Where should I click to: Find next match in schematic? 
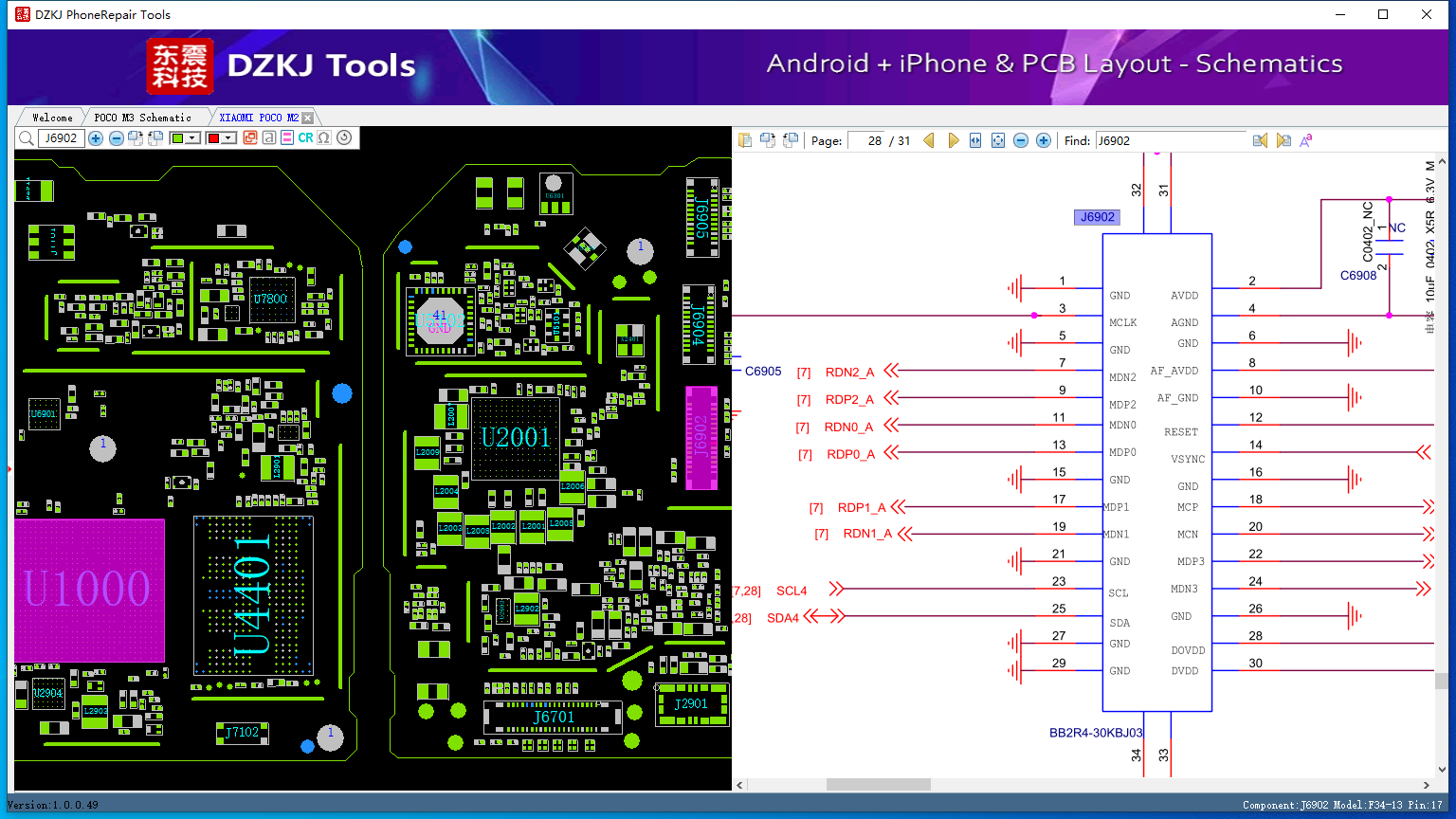(1283, 140)
